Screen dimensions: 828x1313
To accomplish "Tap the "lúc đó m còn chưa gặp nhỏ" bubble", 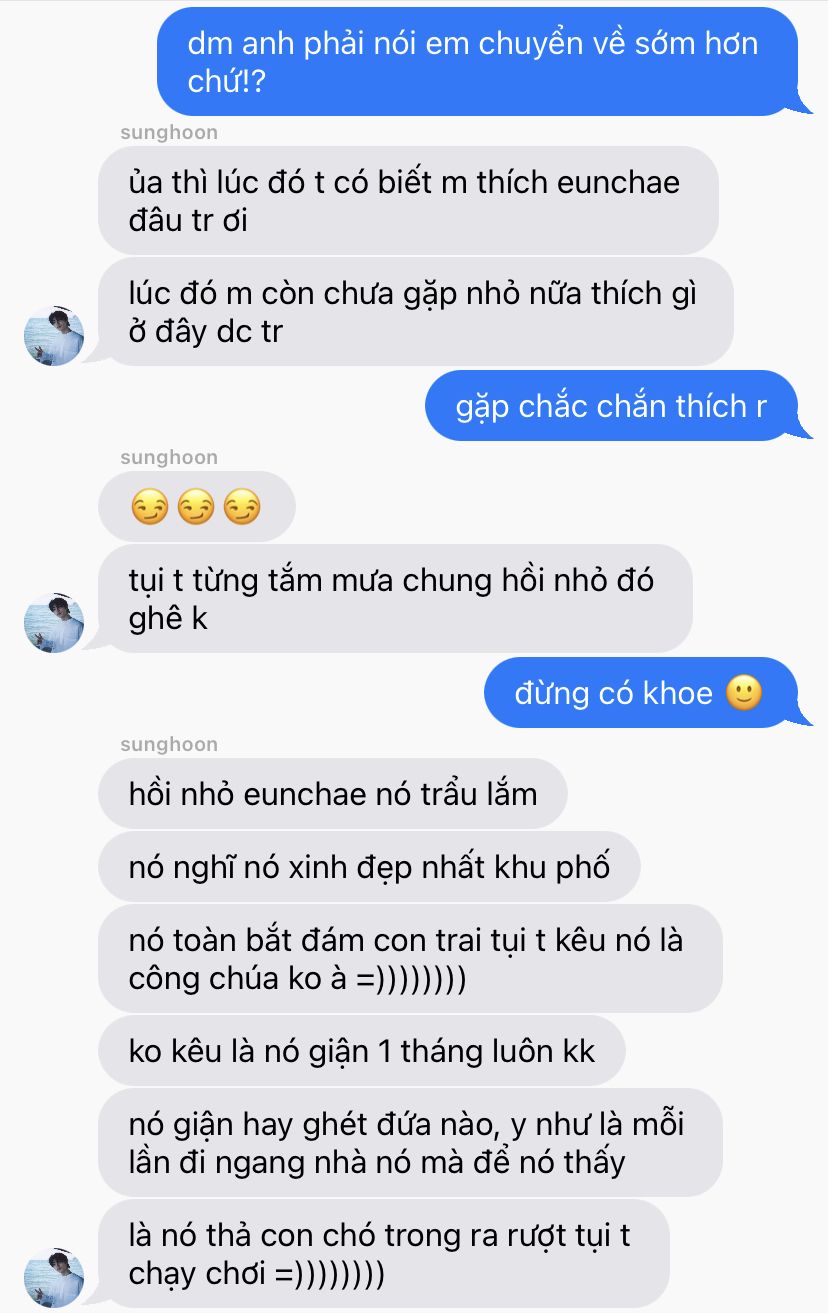I will click(x=415, y=312).
